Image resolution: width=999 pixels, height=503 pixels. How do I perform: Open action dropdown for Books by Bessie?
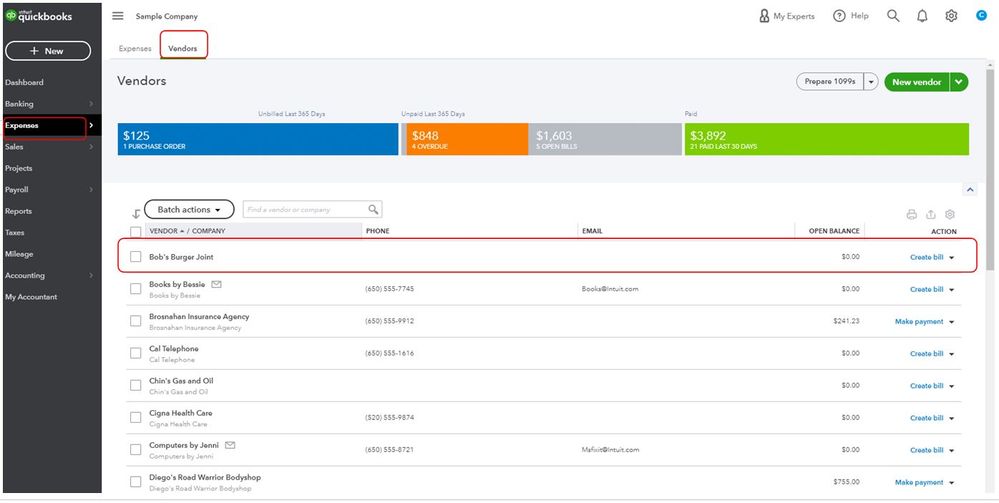pos(951,289)
